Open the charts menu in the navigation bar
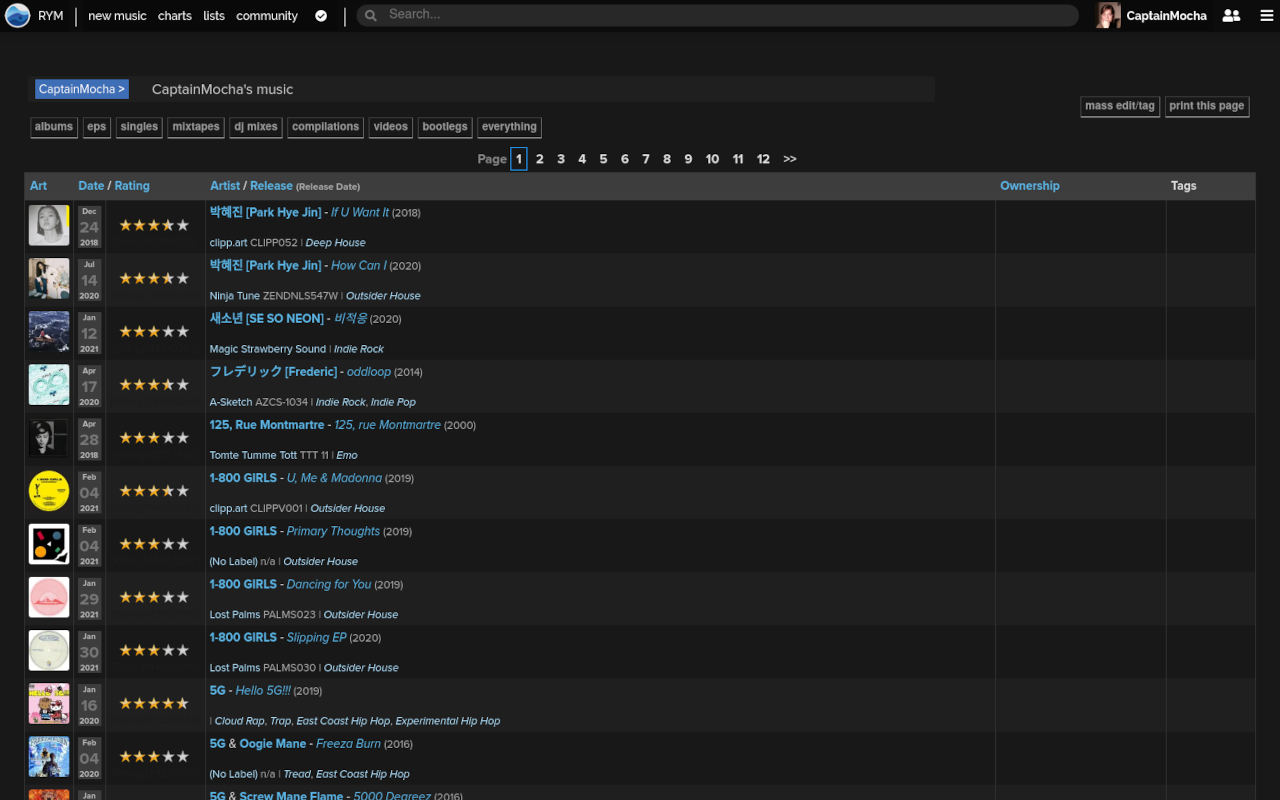 (x=174, y=16)
